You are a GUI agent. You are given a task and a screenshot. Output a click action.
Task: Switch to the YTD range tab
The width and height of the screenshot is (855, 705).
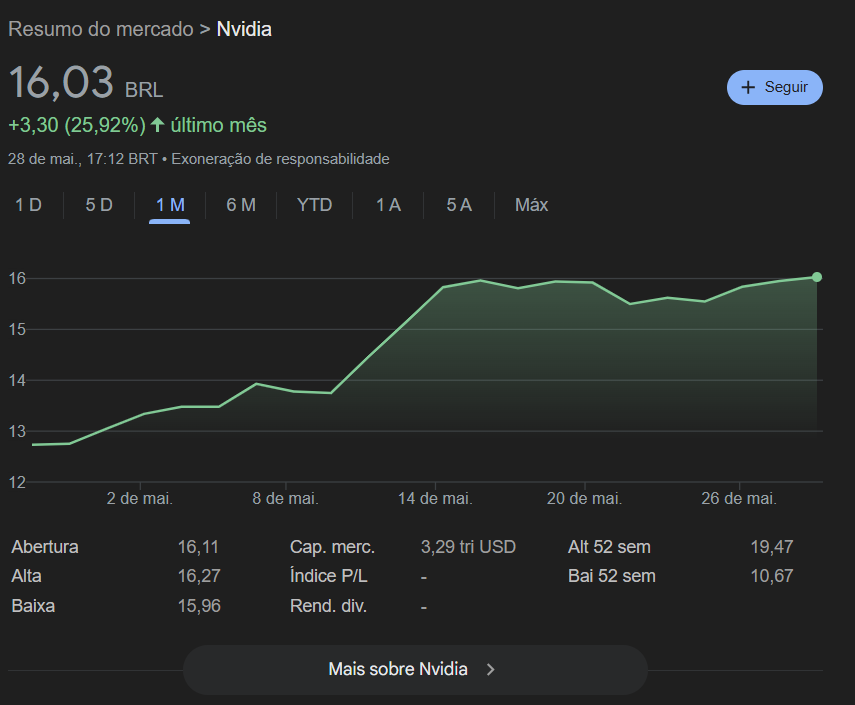[315, 205]
